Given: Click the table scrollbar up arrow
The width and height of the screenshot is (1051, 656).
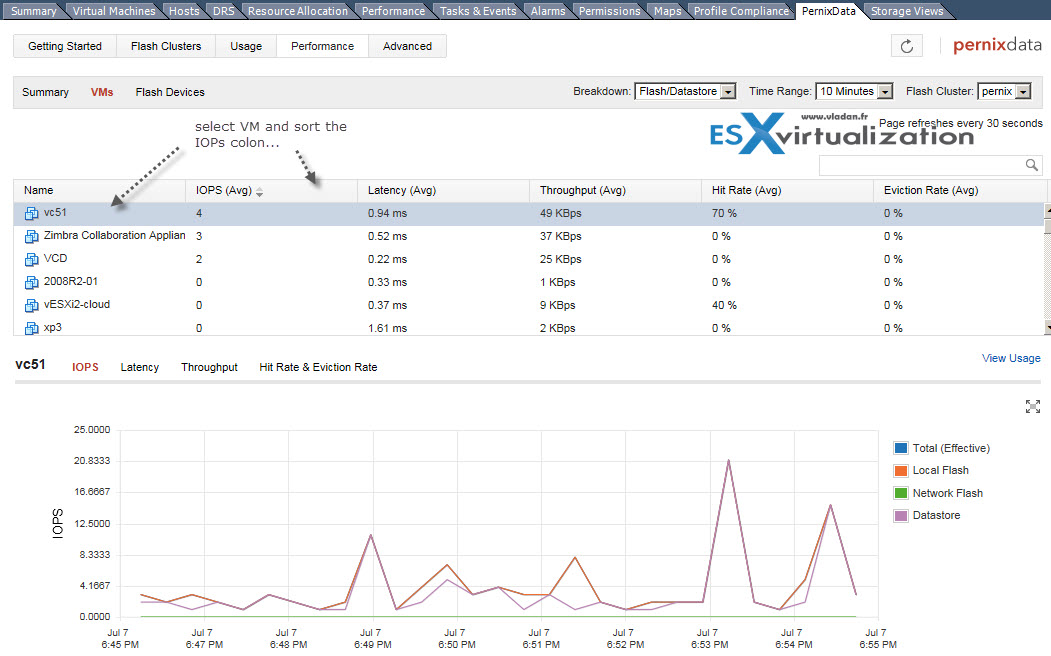Looking at the screenshot, I should (1048, 211).
